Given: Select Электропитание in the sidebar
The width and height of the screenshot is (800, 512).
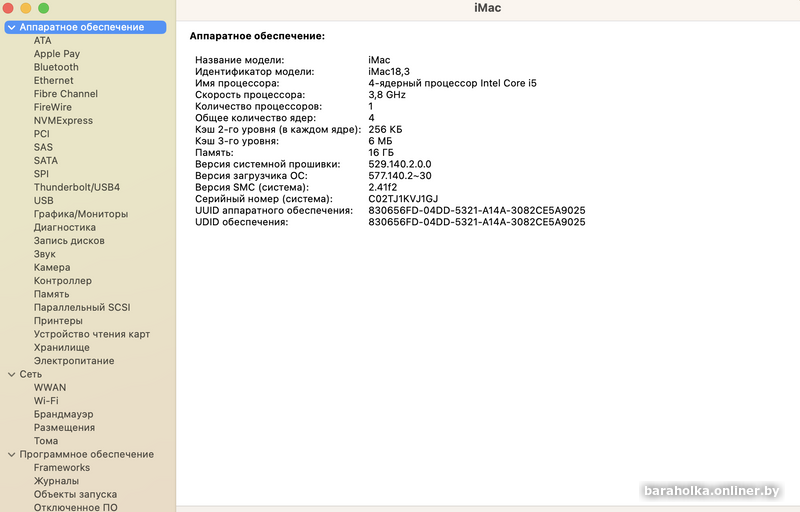Looking at the screenshot, I should (x=73, y=361).
